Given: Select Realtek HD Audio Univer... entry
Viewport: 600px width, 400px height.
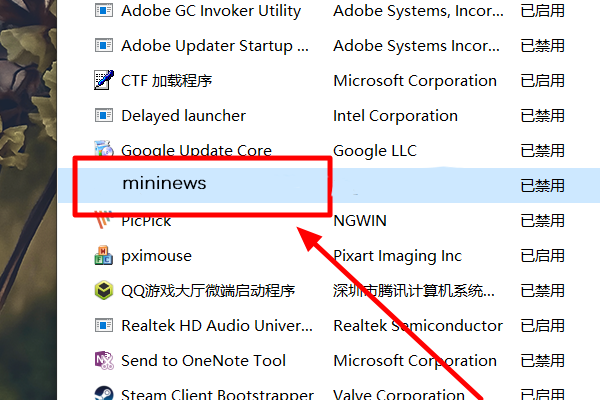Looking at the screenshot, I should coord(217,326).
